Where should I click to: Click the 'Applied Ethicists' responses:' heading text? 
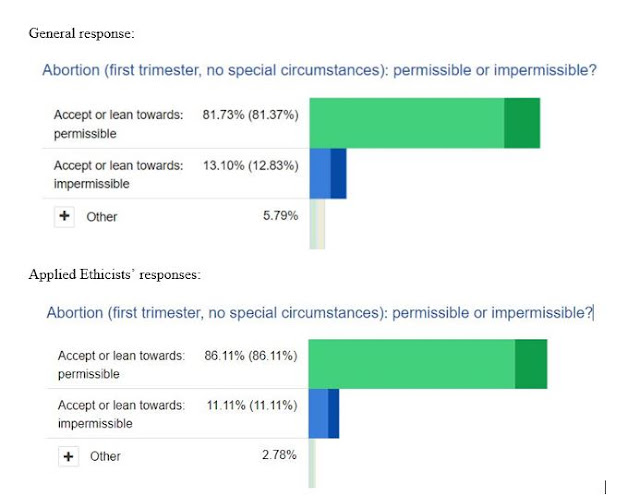(x=114, y=274)
